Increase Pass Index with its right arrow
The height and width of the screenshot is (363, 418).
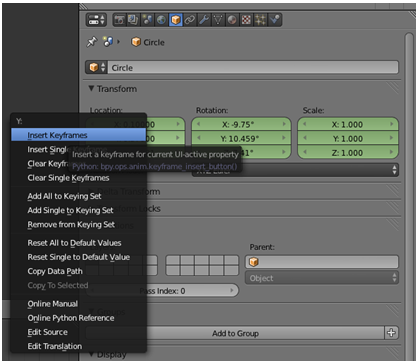pyautogui.click(x=232, y=291)
